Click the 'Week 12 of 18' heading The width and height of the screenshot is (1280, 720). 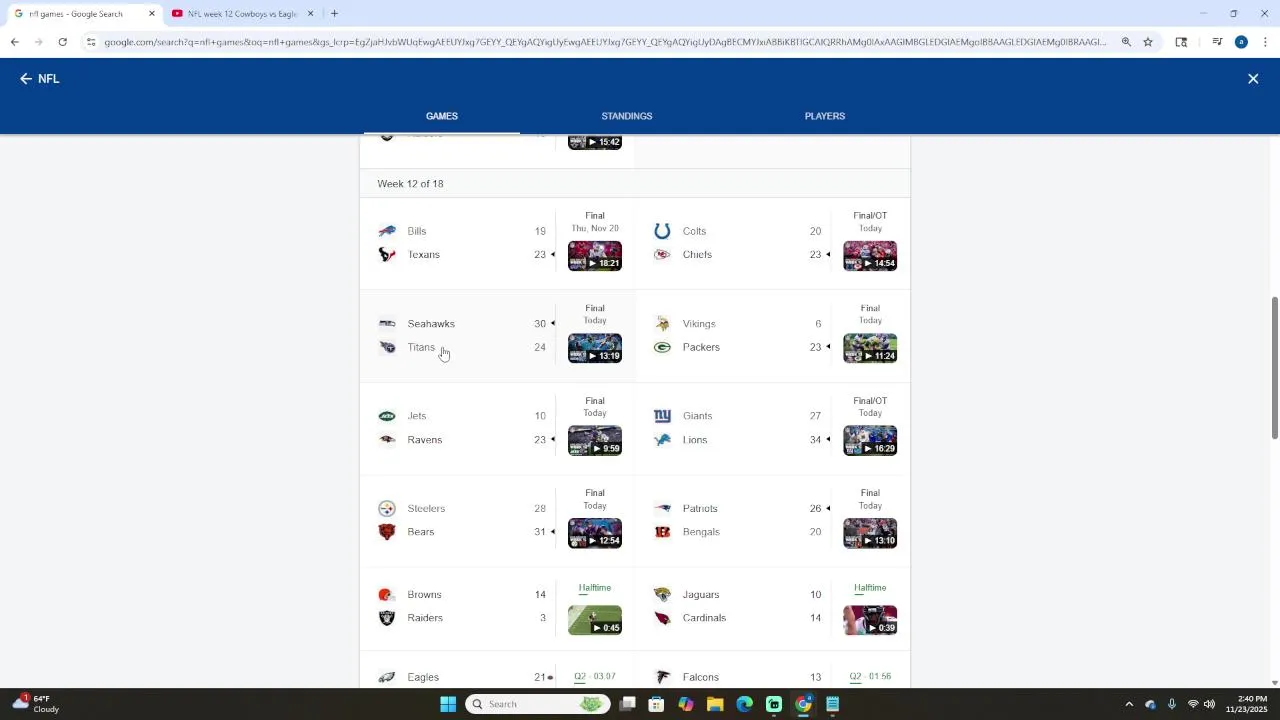tap(410, 184)
